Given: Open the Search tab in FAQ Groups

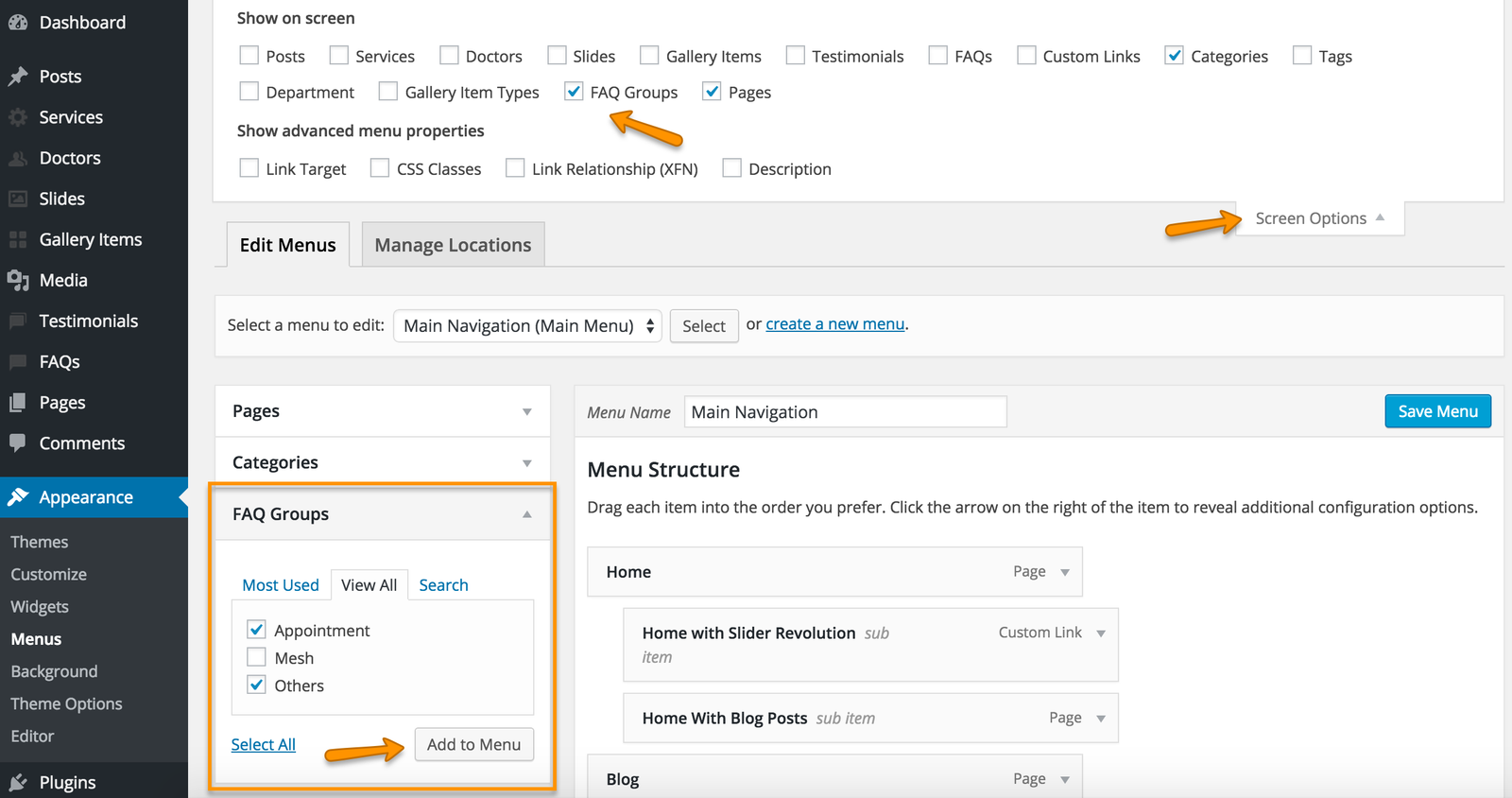Looking at the screenshot, I should click(x=444, y=585).
